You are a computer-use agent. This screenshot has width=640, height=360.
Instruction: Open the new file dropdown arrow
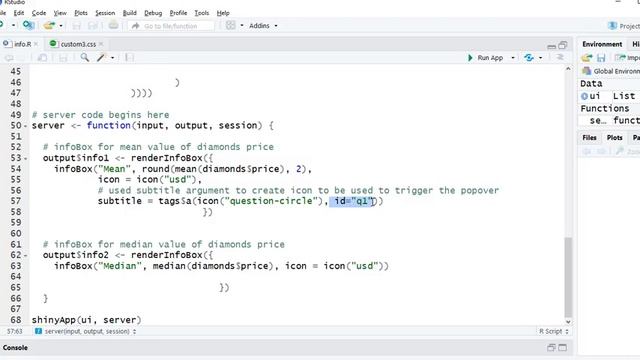[x=13, y=26]
